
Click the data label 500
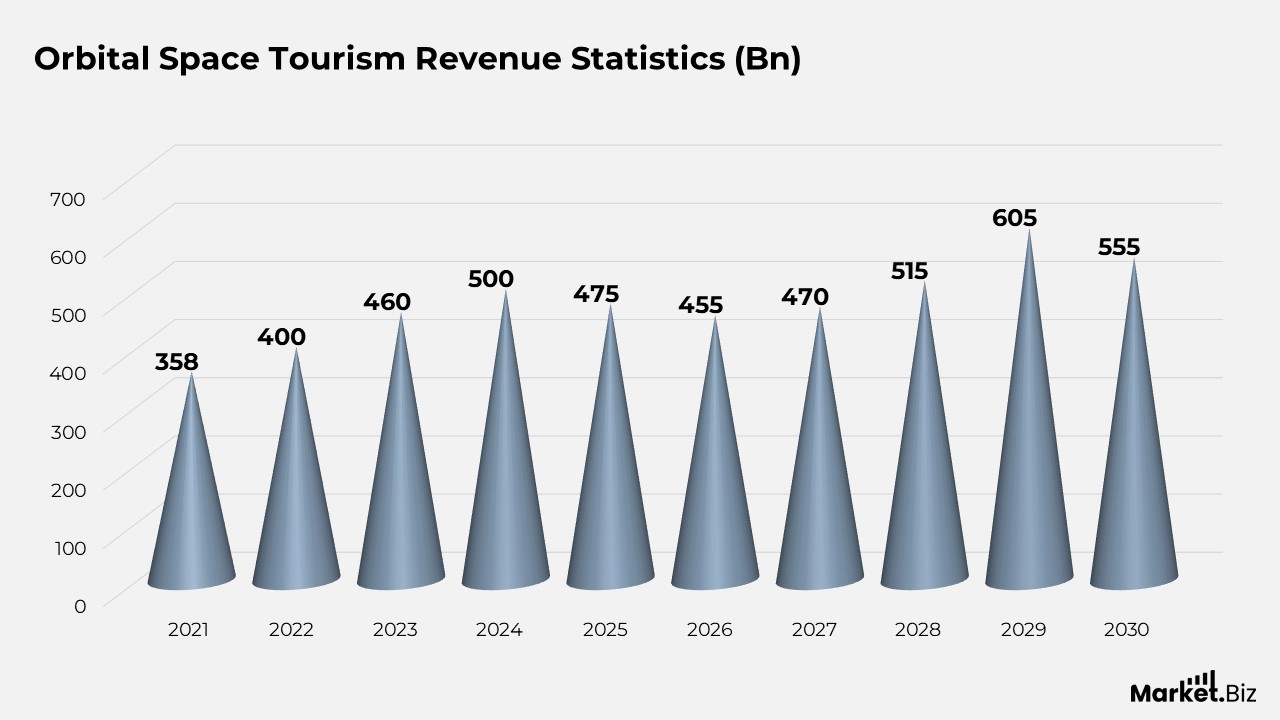click(491, 279)
